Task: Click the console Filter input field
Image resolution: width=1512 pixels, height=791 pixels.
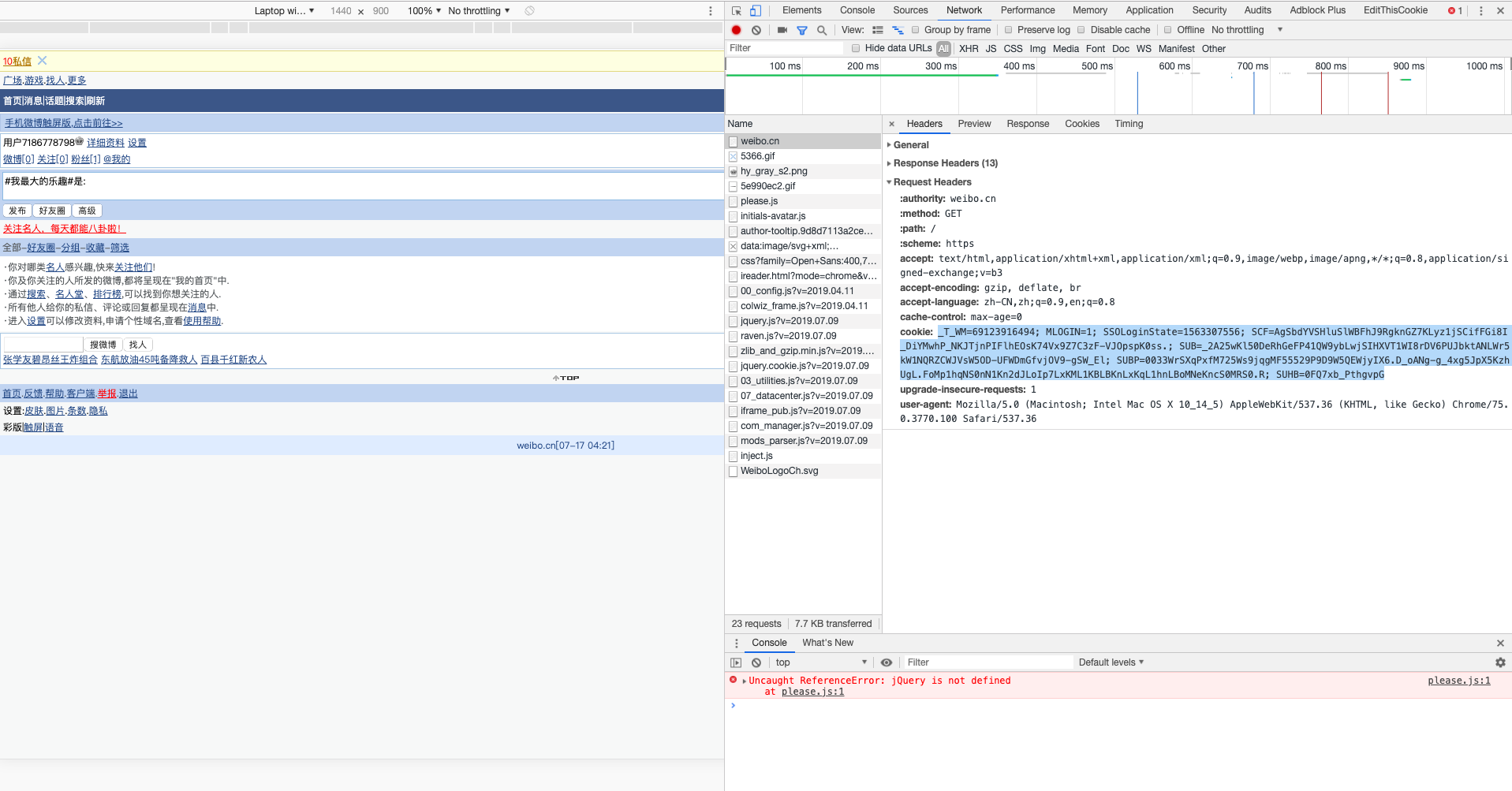Action: tap(987, 662)
